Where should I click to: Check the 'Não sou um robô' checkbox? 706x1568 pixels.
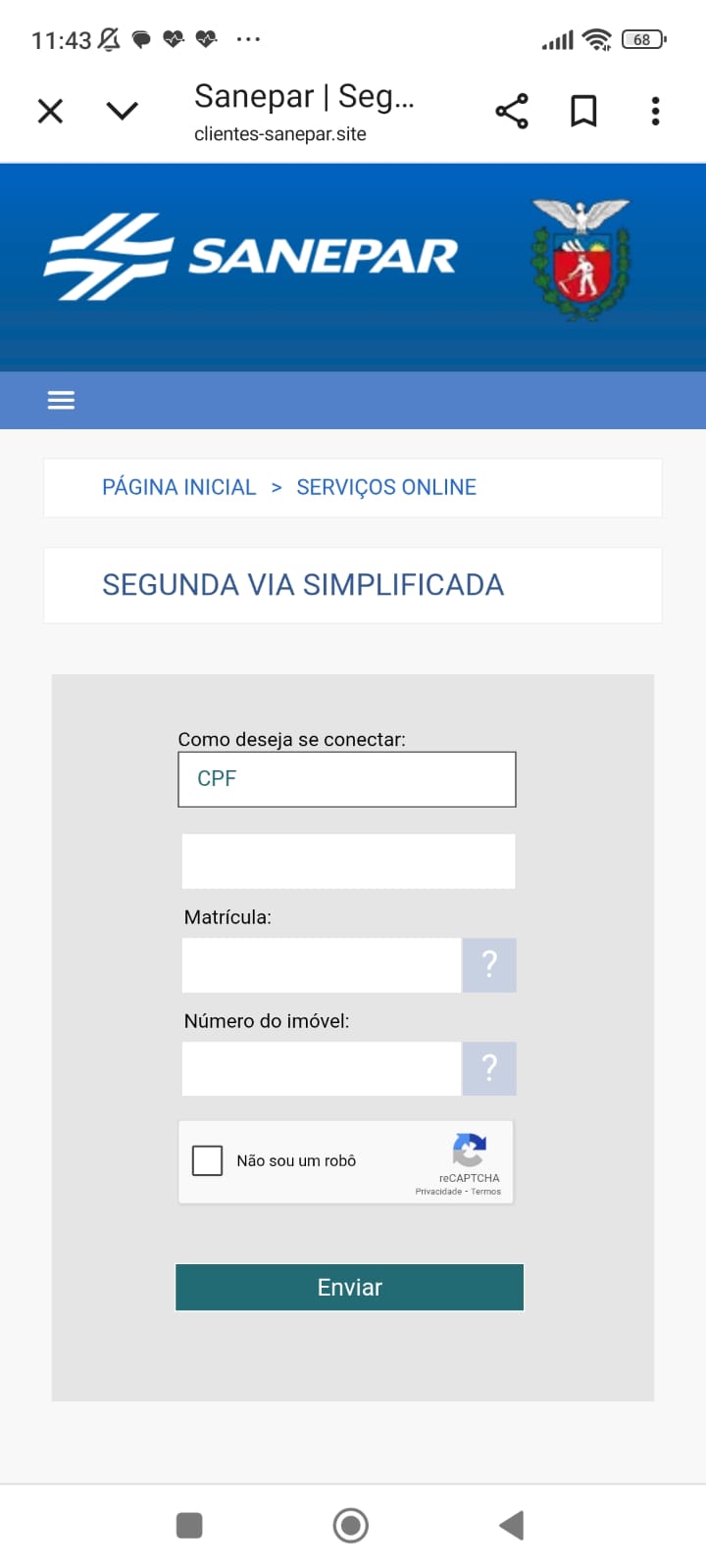[208, 1160]
